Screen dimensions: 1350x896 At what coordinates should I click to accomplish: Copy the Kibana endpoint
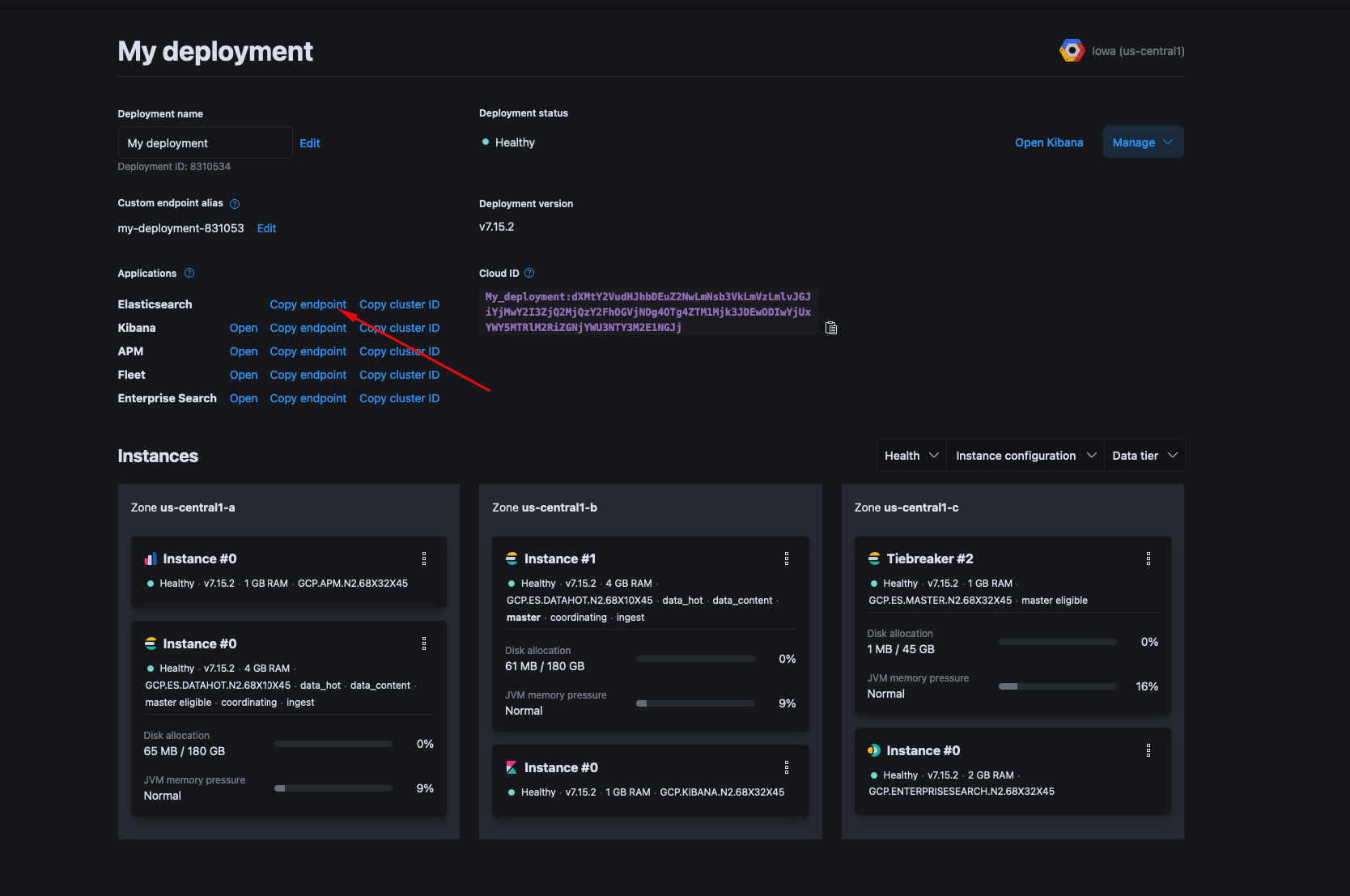[x=308, y=328]
